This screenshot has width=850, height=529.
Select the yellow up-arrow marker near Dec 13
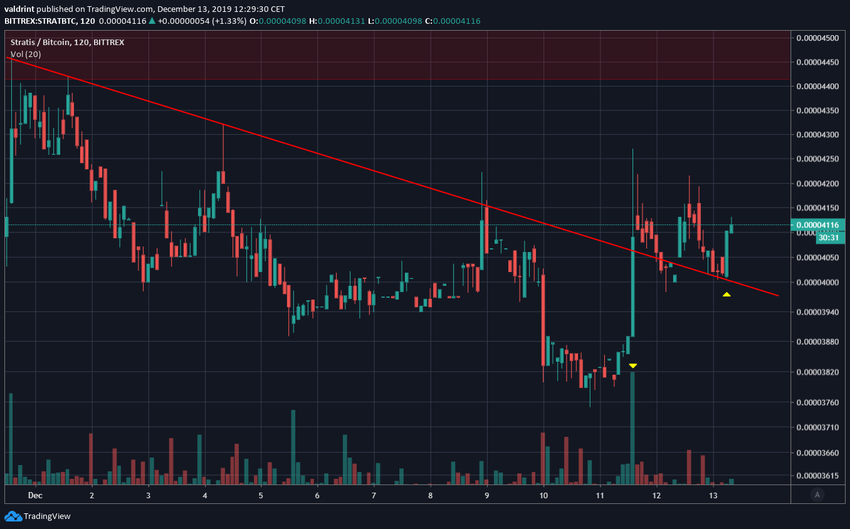tap(726, 294)
